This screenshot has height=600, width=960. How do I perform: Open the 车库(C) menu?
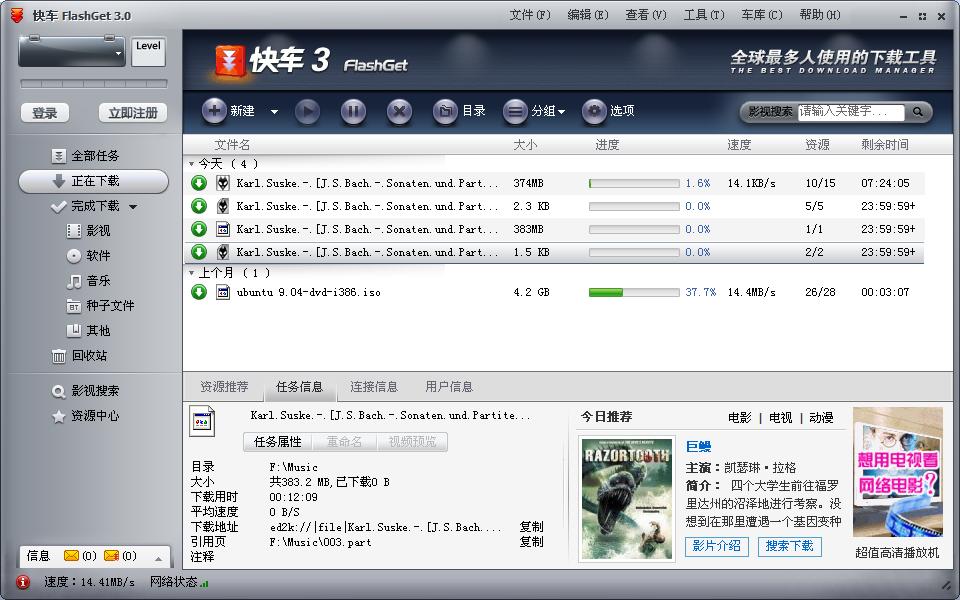click(762, 15)
